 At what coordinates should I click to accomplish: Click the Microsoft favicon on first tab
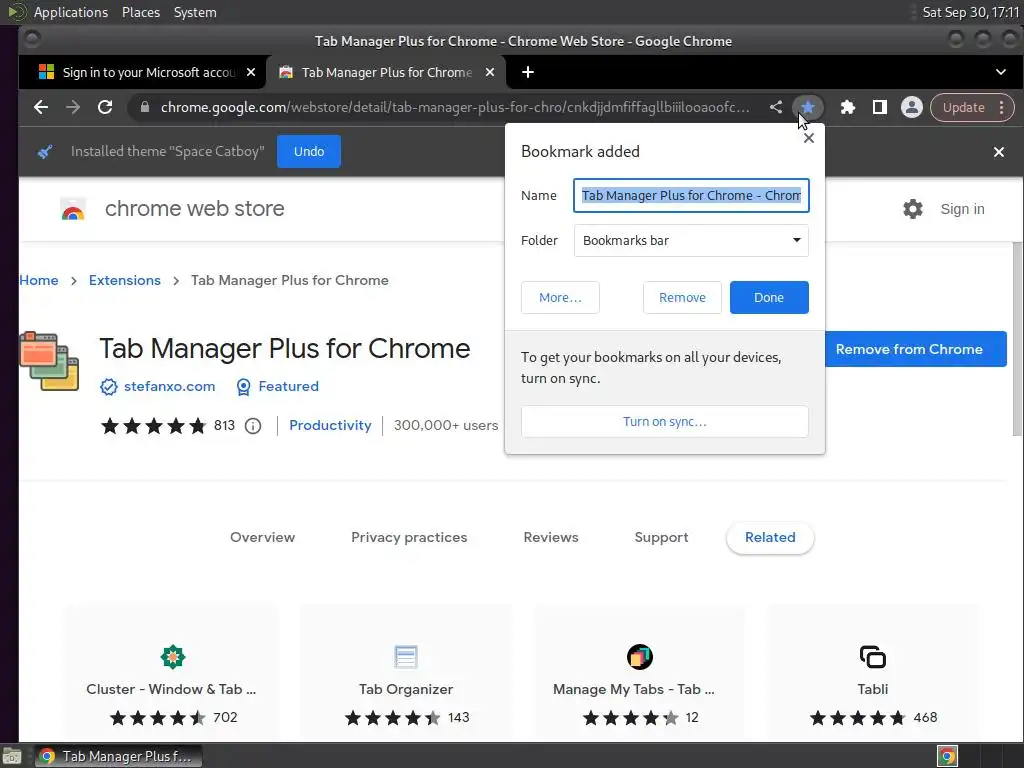click(x=46, y=72)
